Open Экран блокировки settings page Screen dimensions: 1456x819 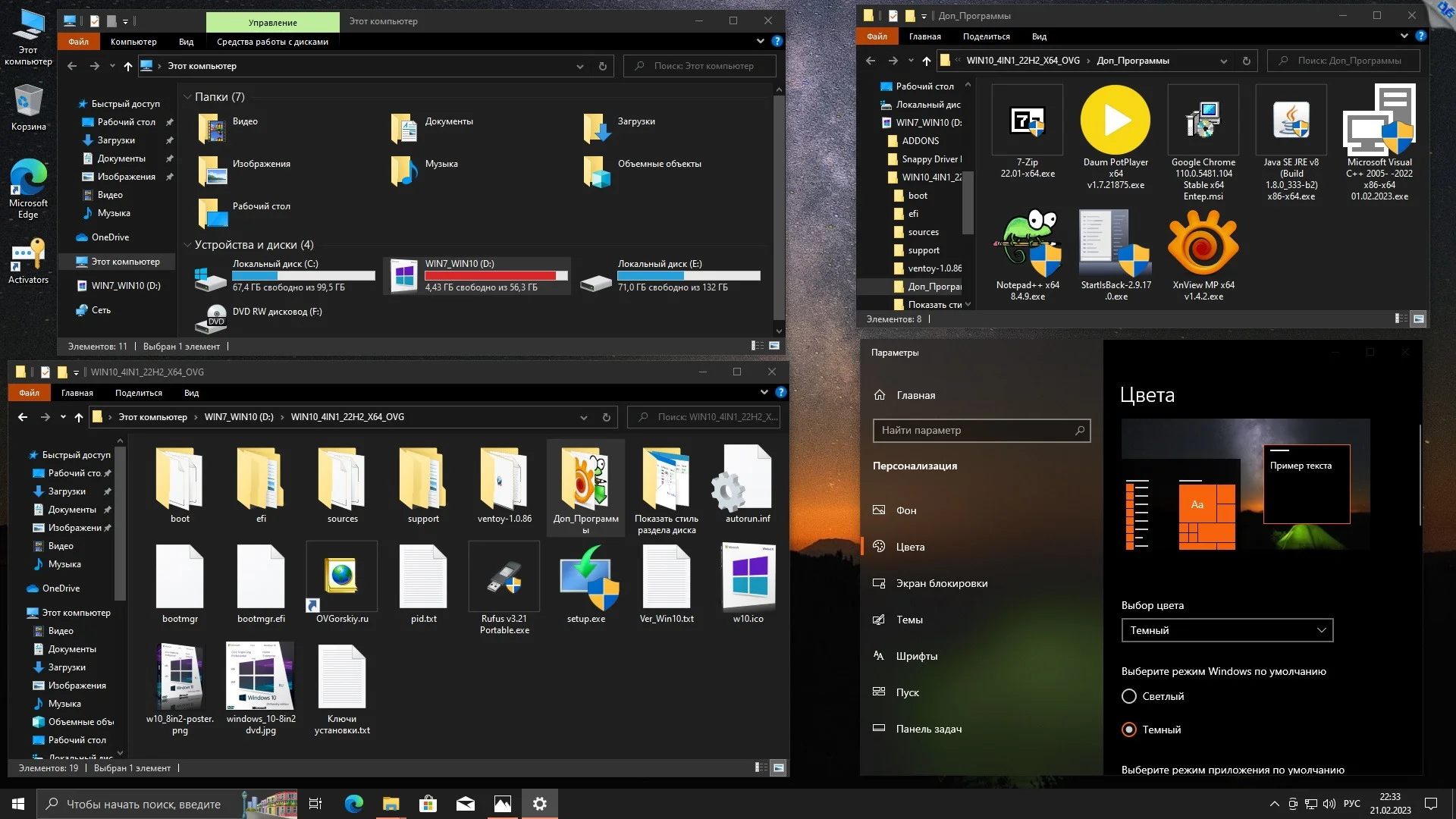[x=941, y=583]
